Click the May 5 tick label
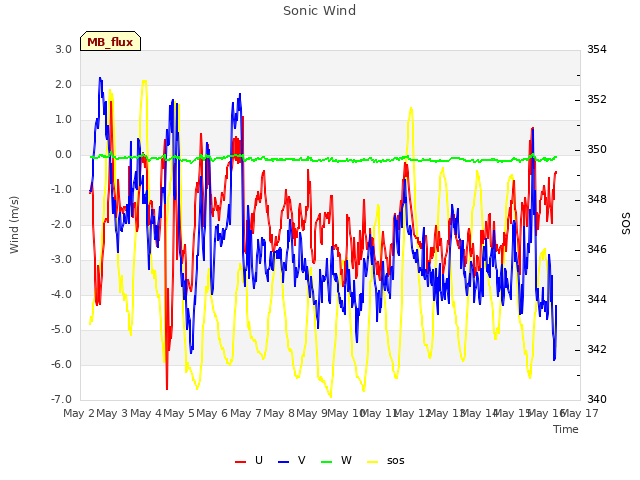 point(179,413)
